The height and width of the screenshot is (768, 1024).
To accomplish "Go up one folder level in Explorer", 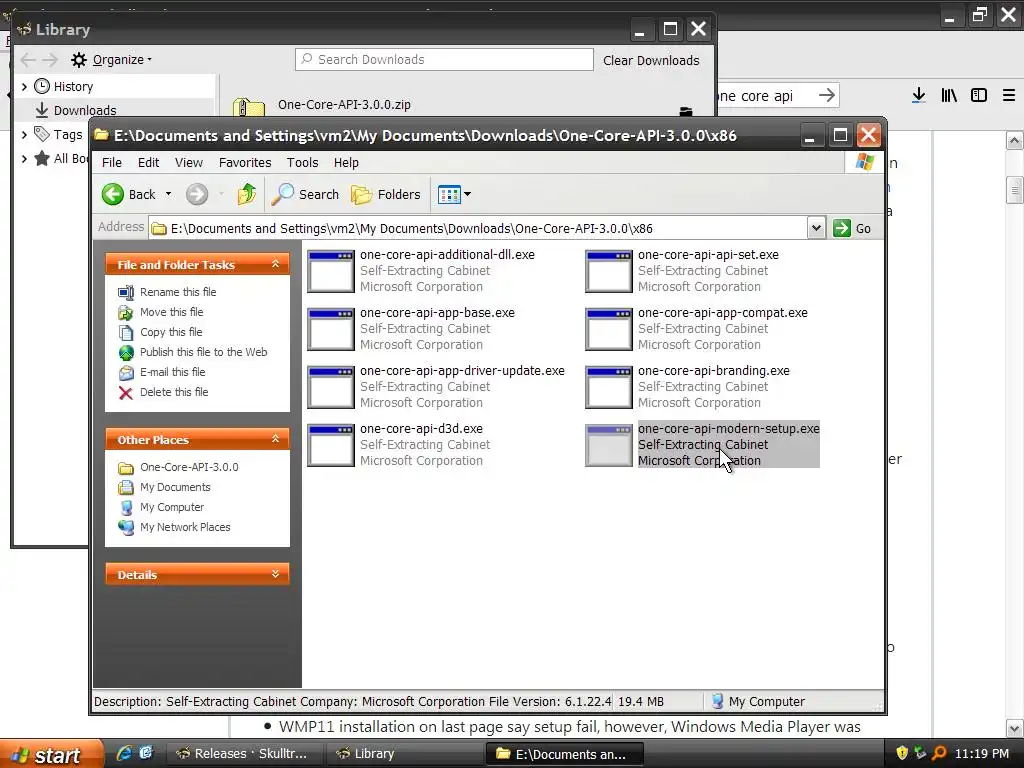I will 246,194.
